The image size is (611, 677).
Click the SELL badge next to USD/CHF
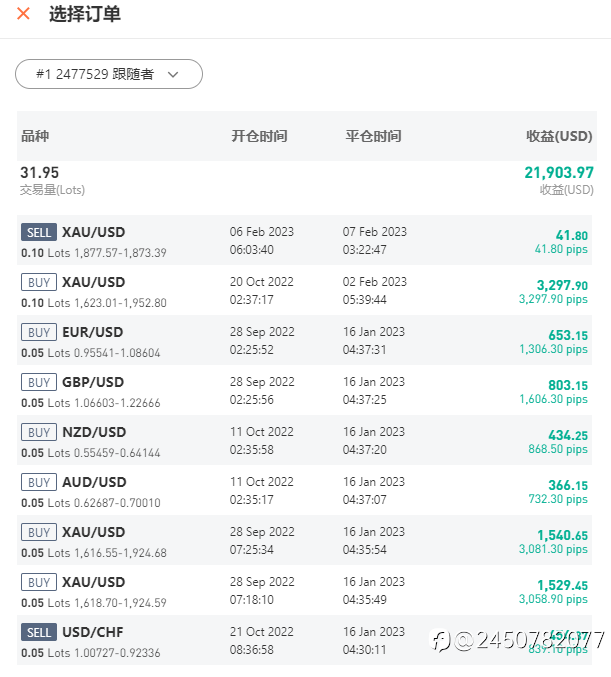(x=39, y=633)
